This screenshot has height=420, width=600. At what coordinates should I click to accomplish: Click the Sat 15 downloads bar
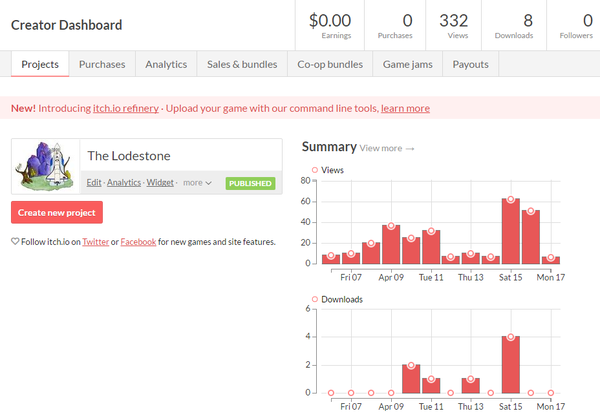tap(511, 364)
